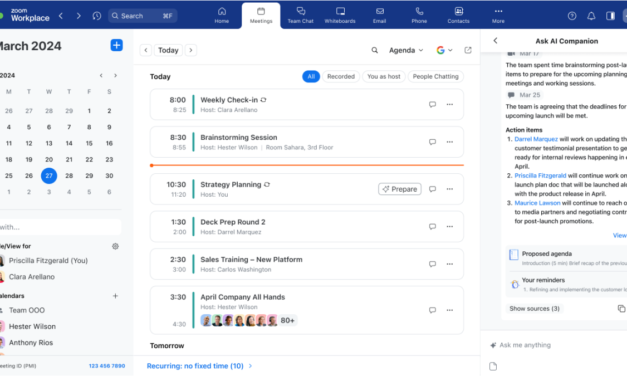Click Show sources (3)
Screen dimensions: 627x376
point(534,308)
